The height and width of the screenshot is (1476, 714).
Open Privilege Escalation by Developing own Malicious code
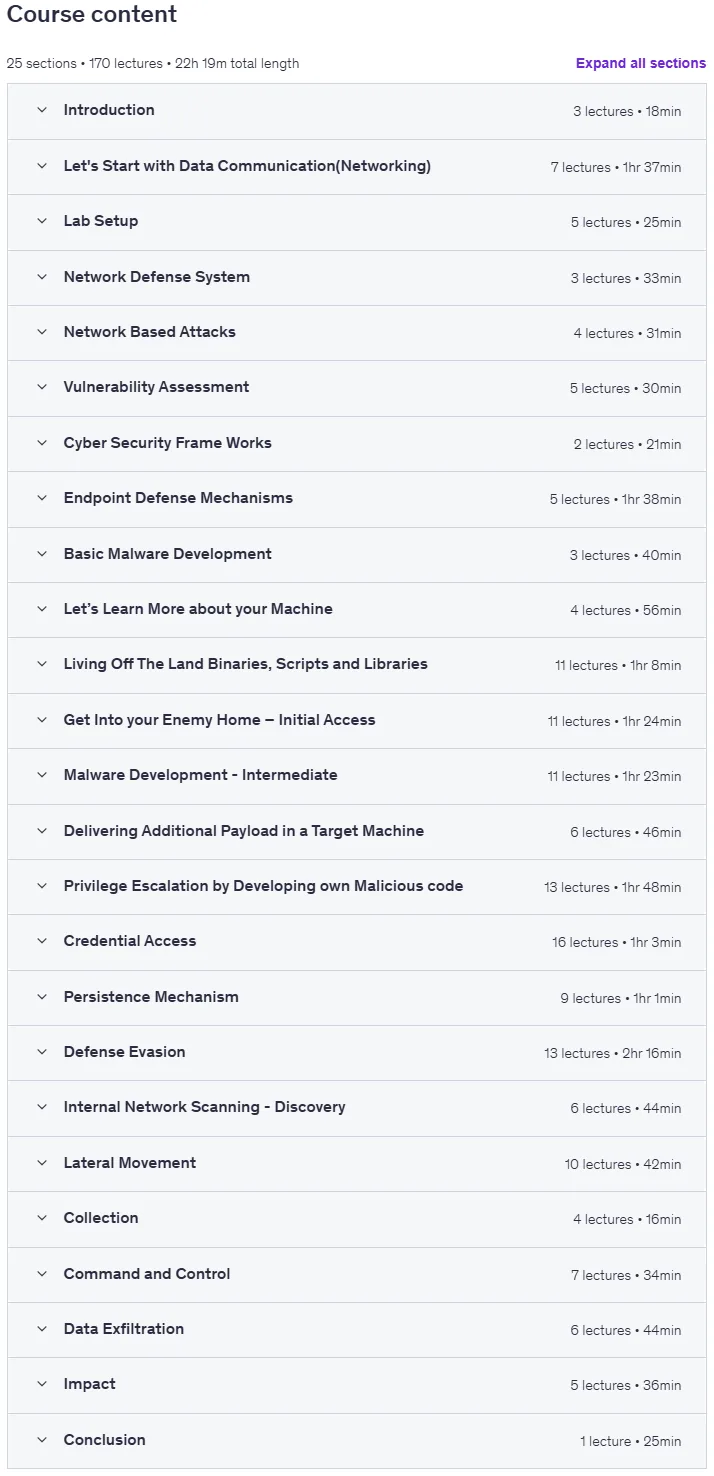click(264, 886)
